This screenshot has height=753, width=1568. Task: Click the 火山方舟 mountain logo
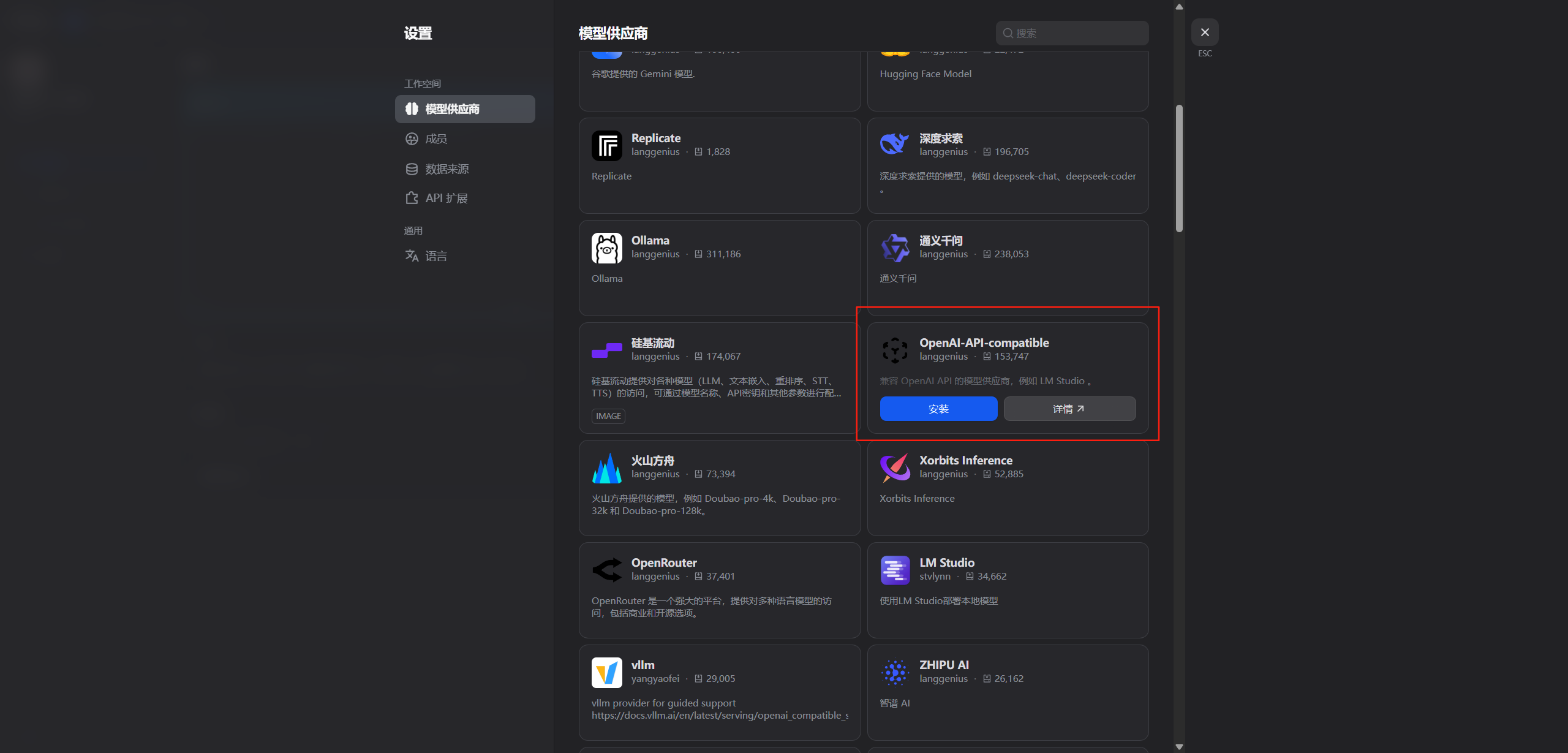(x=607, y=468)
